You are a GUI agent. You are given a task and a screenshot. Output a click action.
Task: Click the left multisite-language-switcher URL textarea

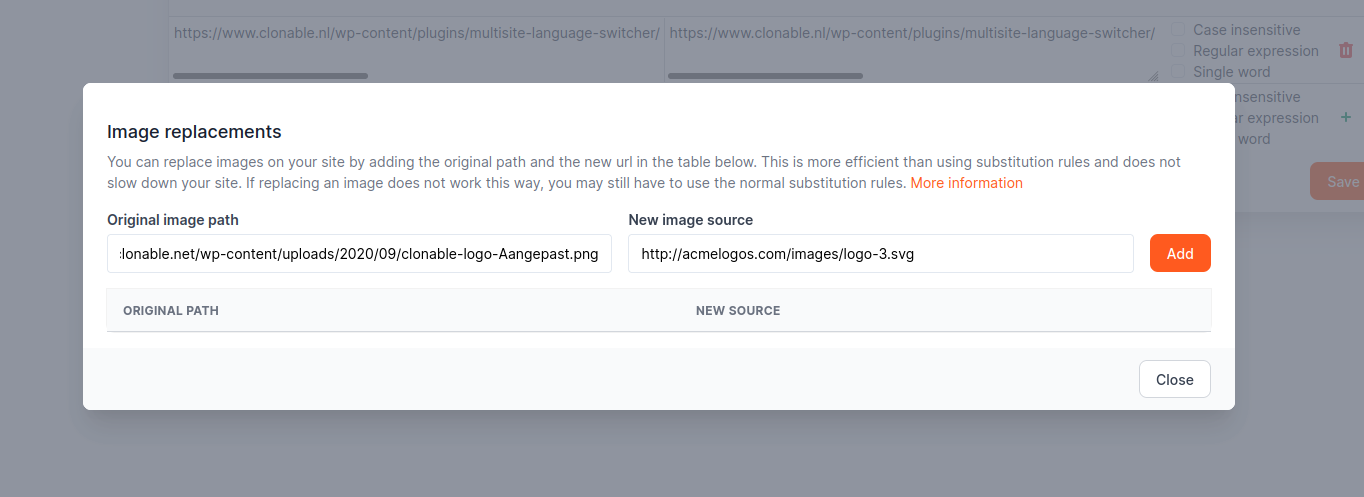(416, 45)
